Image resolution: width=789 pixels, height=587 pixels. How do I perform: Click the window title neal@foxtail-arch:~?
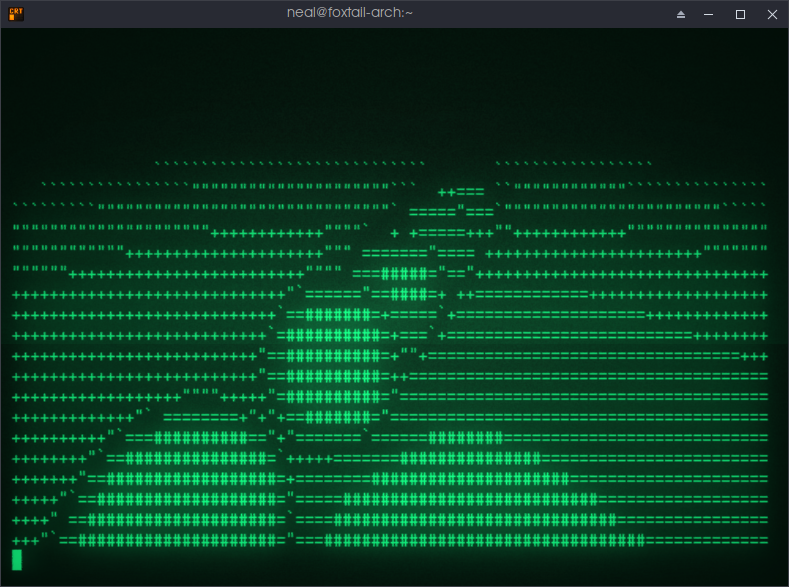350,13
